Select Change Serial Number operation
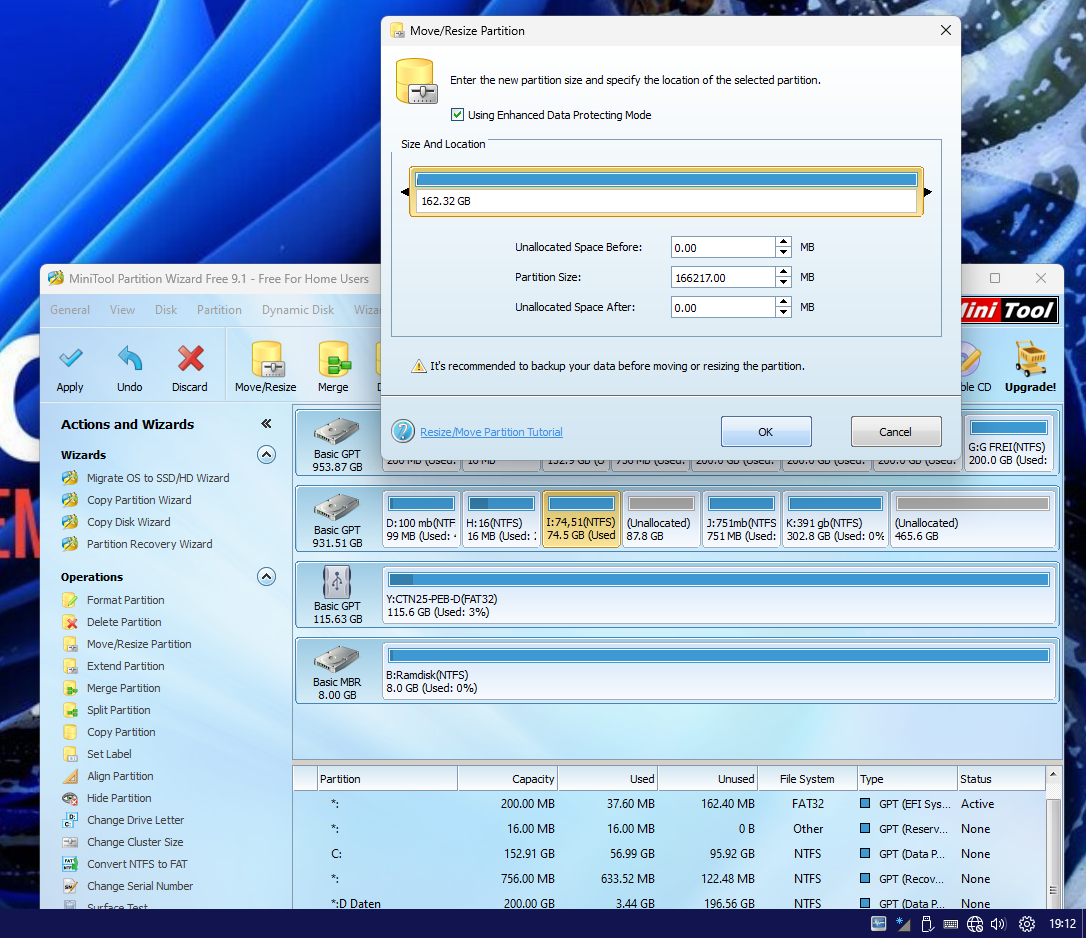The image size is (1086, 938). click(x=140, y=886)
